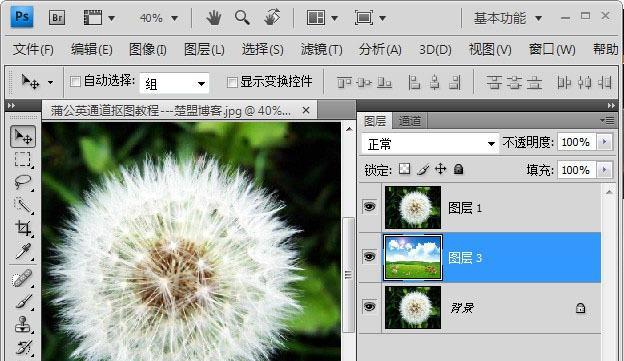The image size is (624, 361).
Task: Click align vertical centers icon
Action: coord(364,82)
